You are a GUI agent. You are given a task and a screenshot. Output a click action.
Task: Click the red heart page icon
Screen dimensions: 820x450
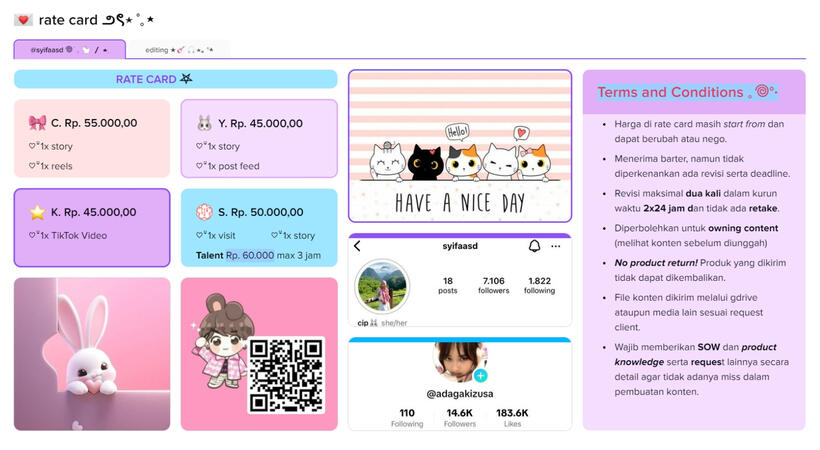tap(23, 20)
